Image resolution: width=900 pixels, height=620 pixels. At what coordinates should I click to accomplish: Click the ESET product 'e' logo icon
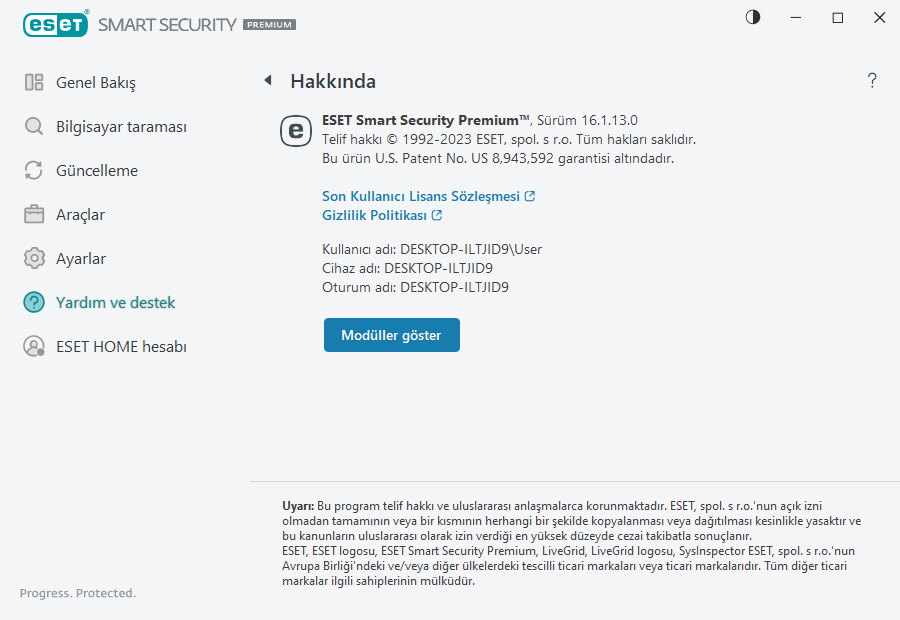point(295,130)
